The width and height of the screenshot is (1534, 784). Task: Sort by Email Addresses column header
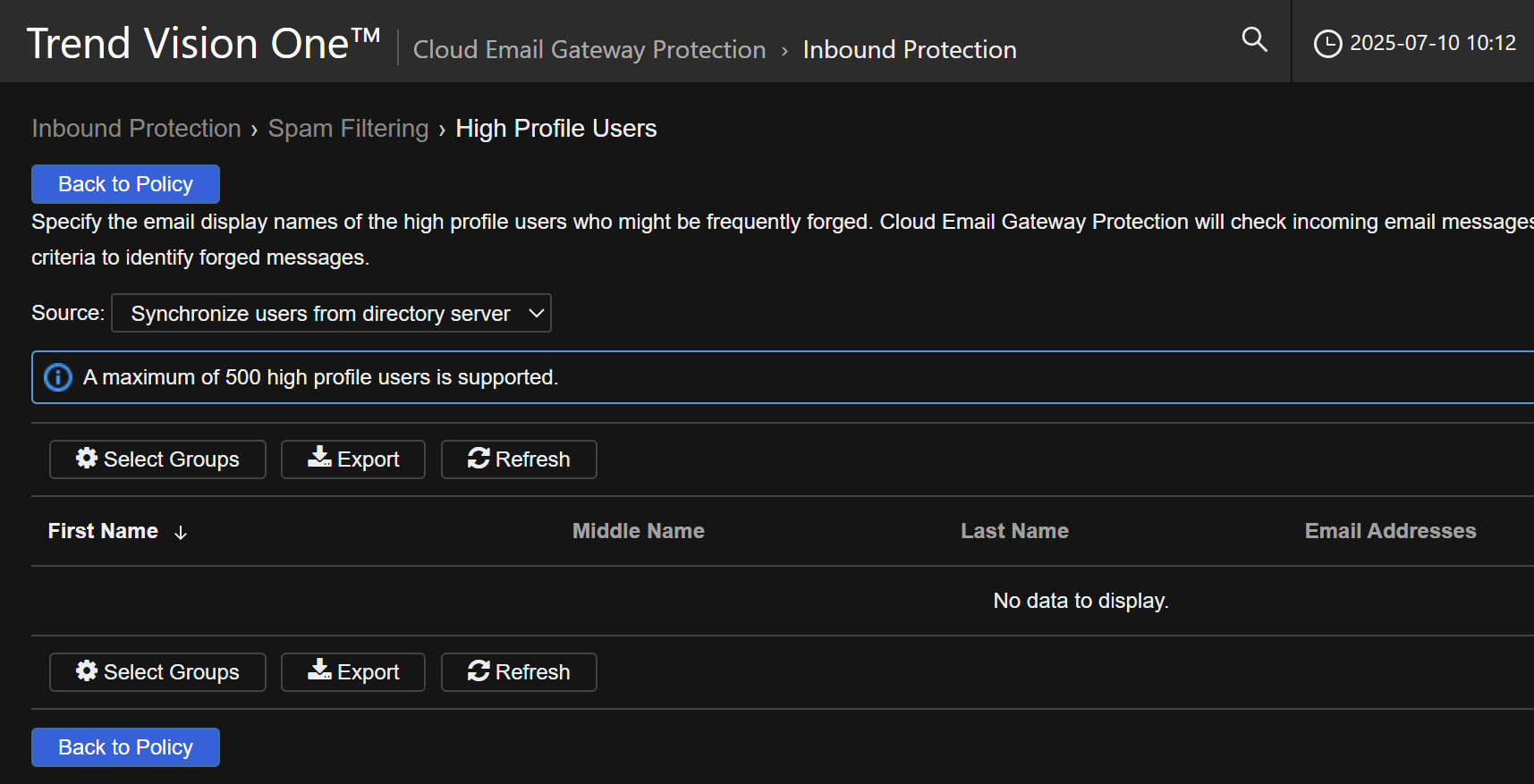tap(1390, 531)
